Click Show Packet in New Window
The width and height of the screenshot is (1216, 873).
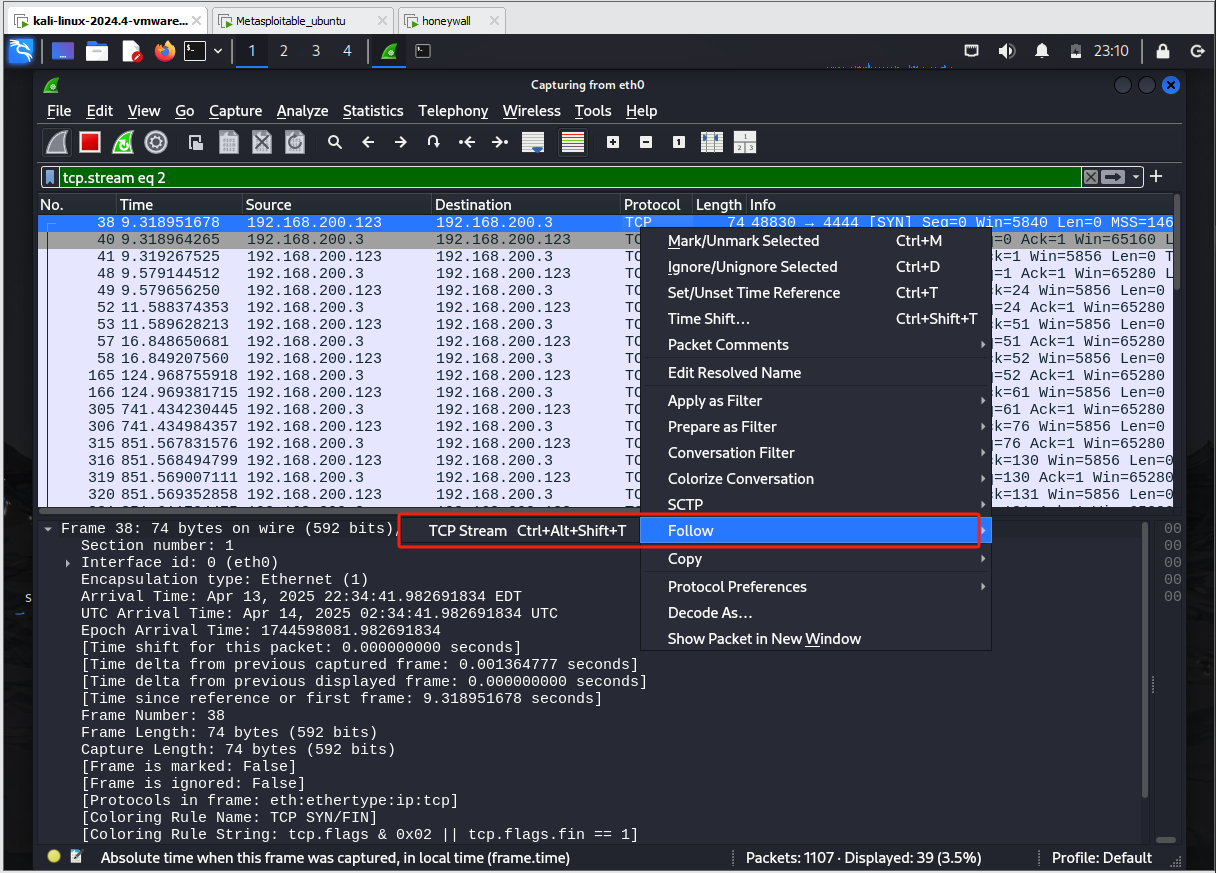point(815,639)
